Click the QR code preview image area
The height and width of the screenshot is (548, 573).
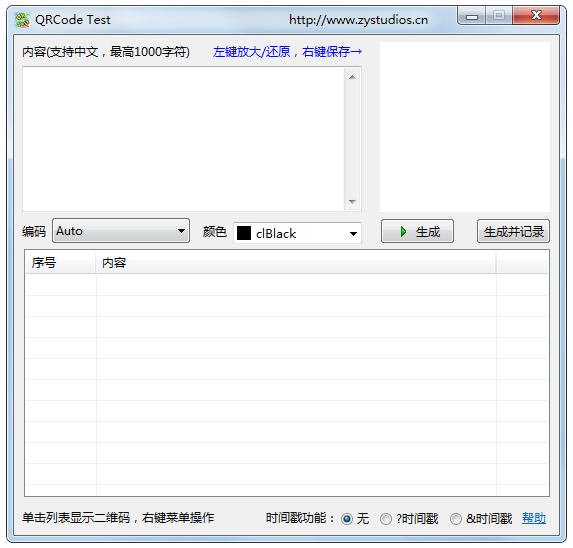pyautogui.click(x=465, y=127)
